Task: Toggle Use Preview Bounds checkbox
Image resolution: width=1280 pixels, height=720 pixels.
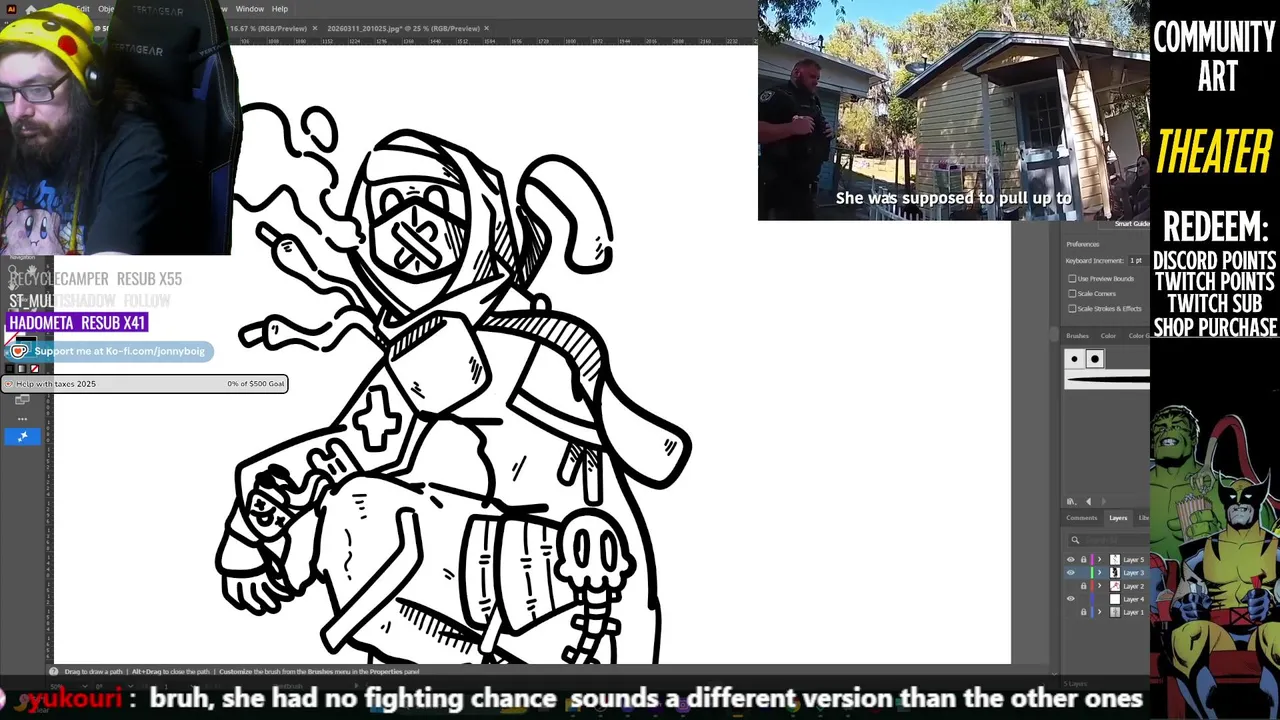Action: click(1072, 279)
